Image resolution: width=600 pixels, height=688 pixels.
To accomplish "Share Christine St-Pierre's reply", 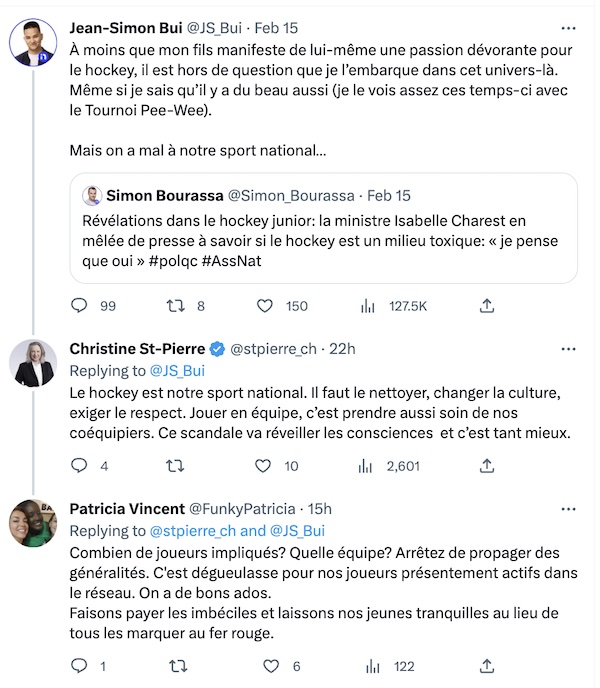I will [487, 466].
